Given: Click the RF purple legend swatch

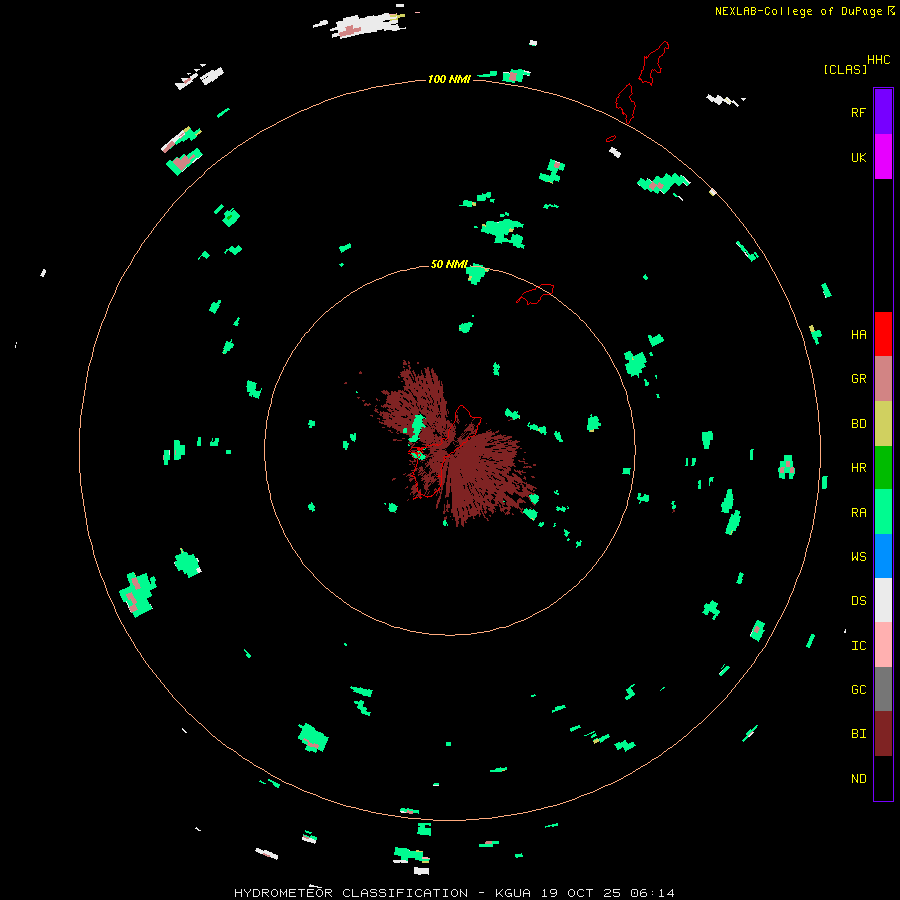Looking at the screenshot, I should 883,111.
